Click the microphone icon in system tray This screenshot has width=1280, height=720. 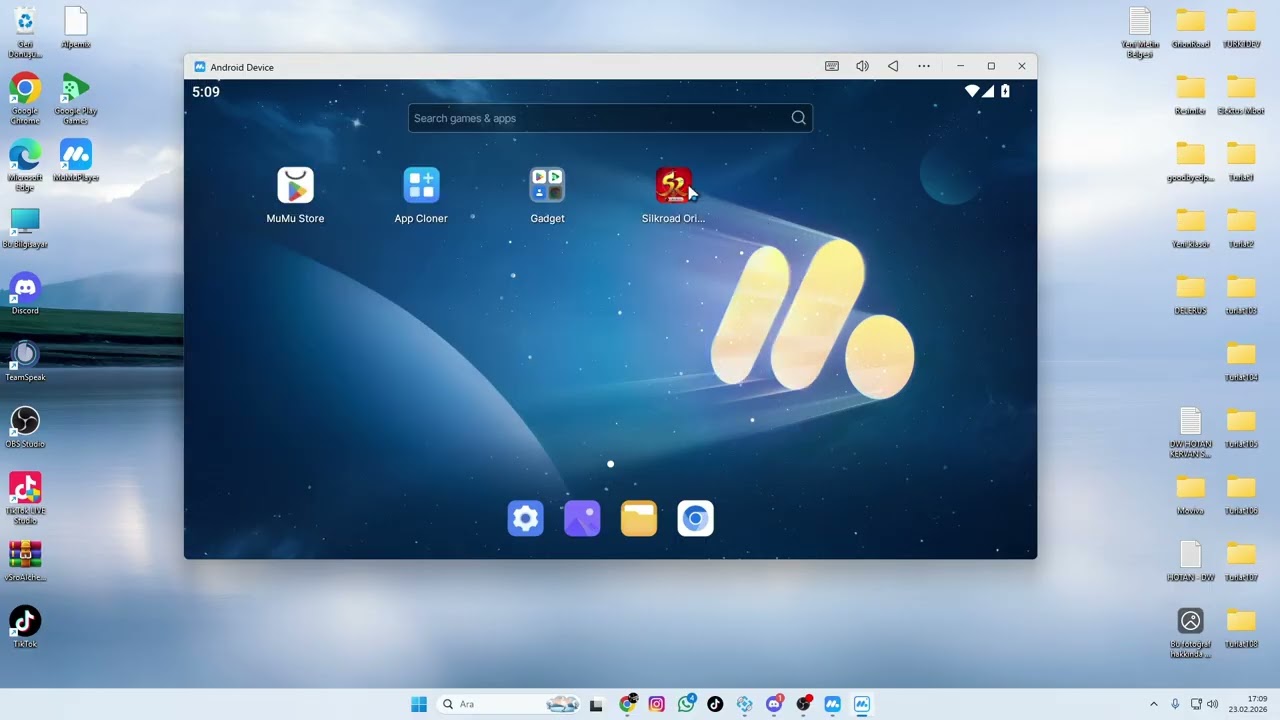(x=1175, y=704)
